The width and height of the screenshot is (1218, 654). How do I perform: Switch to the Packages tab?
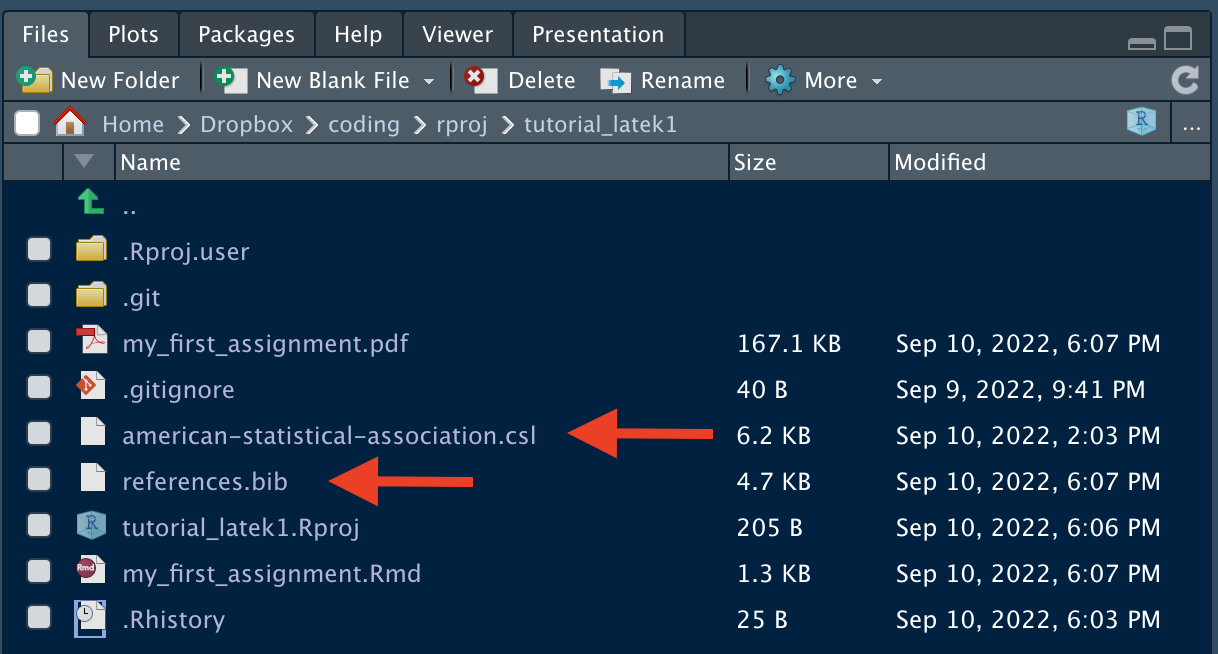(x=247, y=35)
